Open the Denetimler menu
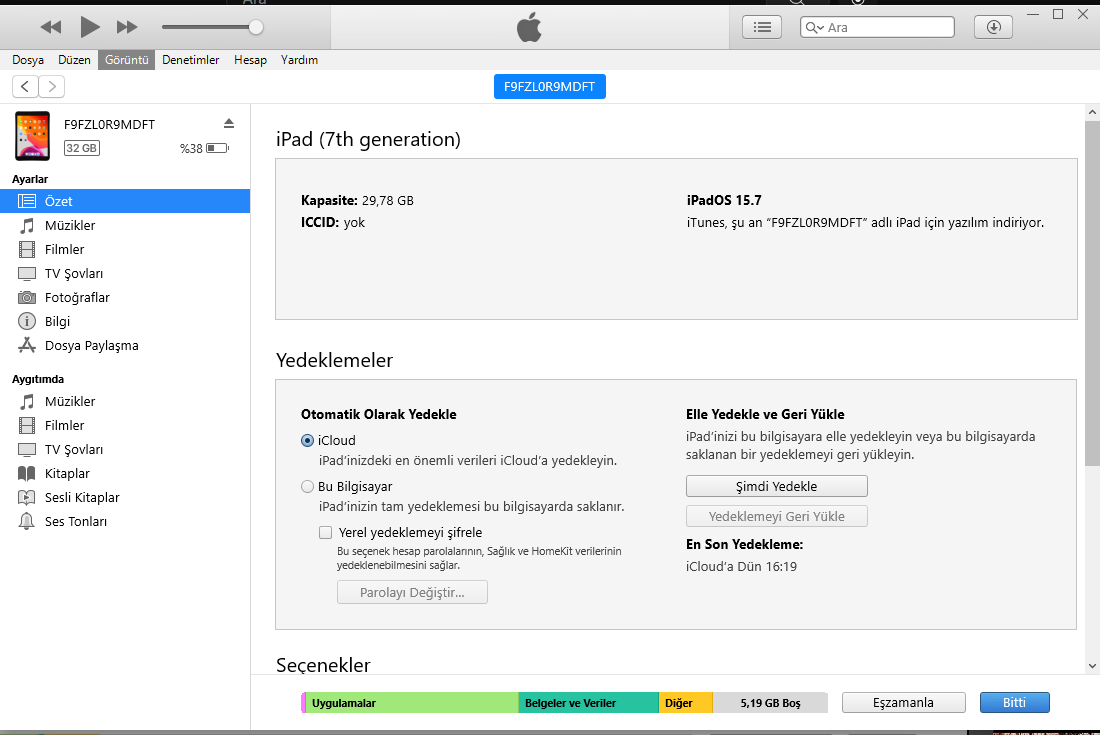This screenshot has width=1100, height=735. click(191, 60)
